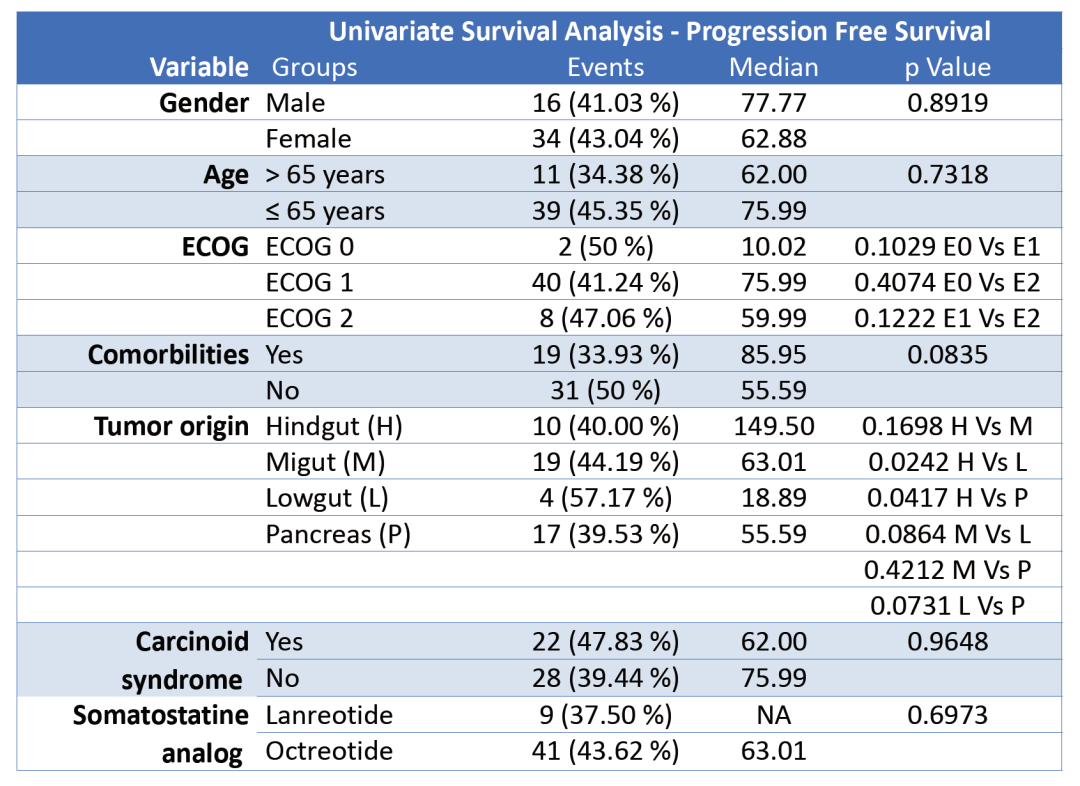Select the 'Gender' variable label
The width and height of the screenshot is (1080, 786).
point(204,103)
